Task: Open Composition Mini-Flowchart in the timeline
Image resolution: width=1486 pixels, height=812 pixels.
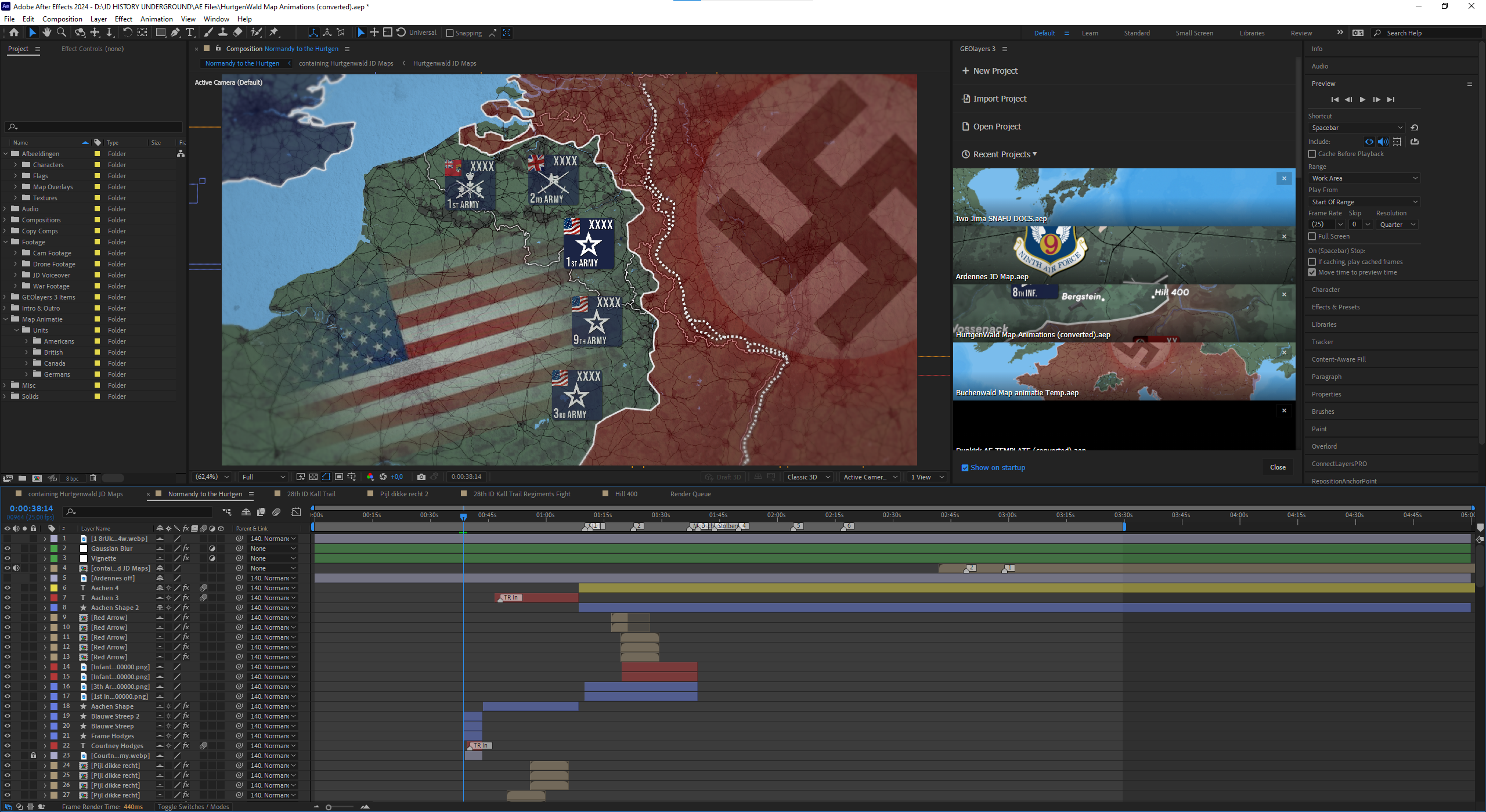Action: coord(226,512)
